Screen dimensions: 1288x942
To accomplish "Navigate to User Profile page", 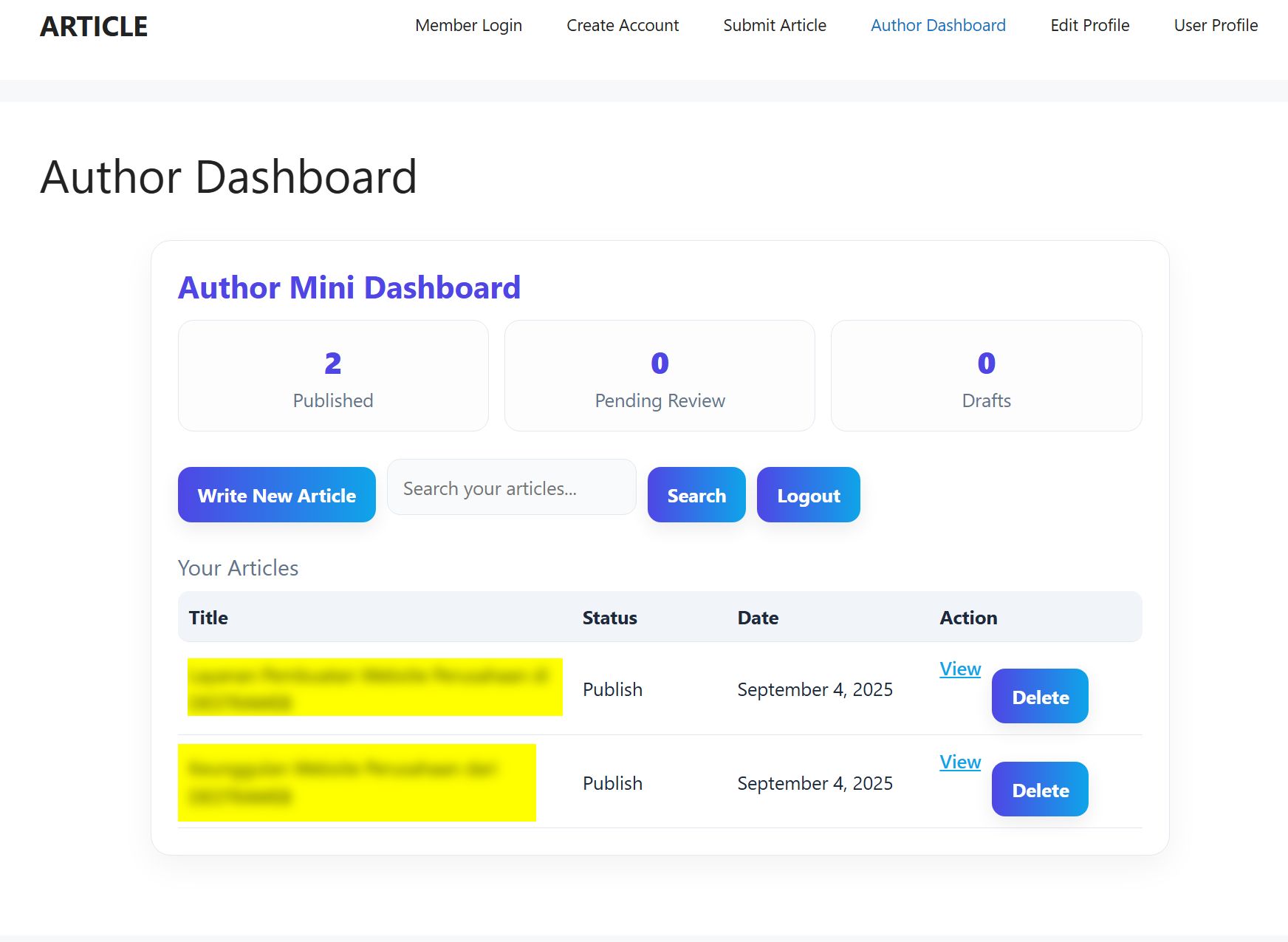I will (x=1216, y=25).
